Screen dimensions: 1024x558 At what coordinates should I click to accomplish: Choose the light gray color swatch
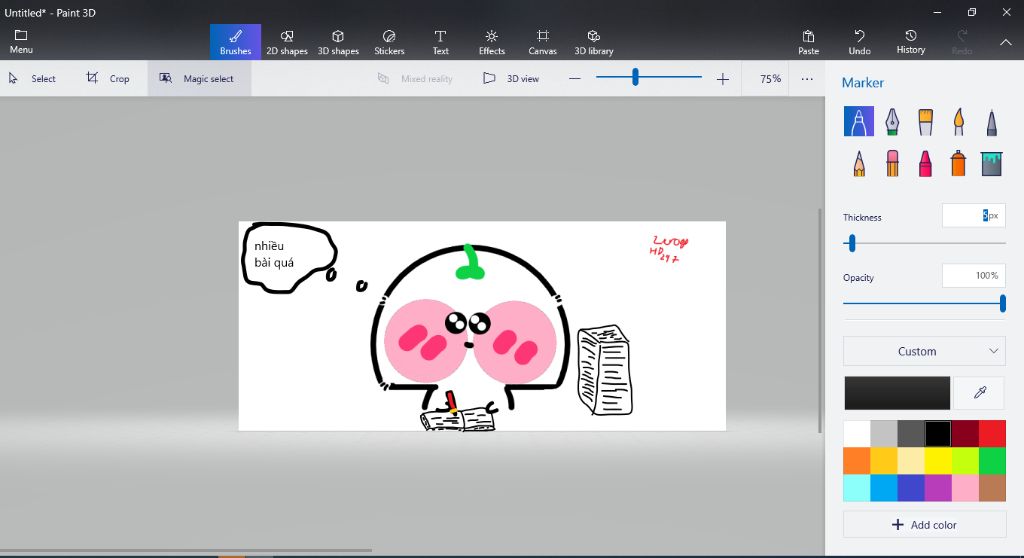point(884,433)
